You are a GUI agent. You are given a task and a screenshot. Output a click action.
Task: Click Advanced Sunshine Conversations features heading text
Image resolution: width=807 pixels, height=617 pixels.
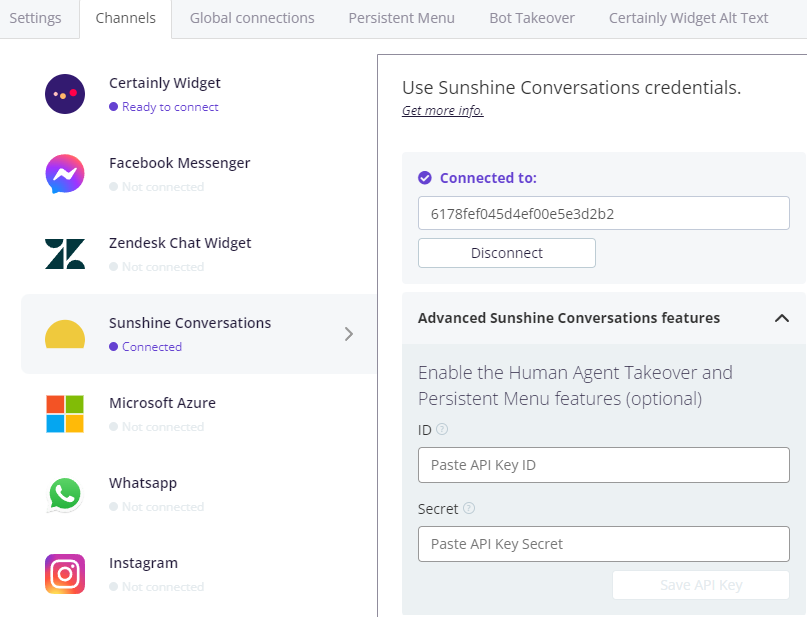click(x=569, y=318)
